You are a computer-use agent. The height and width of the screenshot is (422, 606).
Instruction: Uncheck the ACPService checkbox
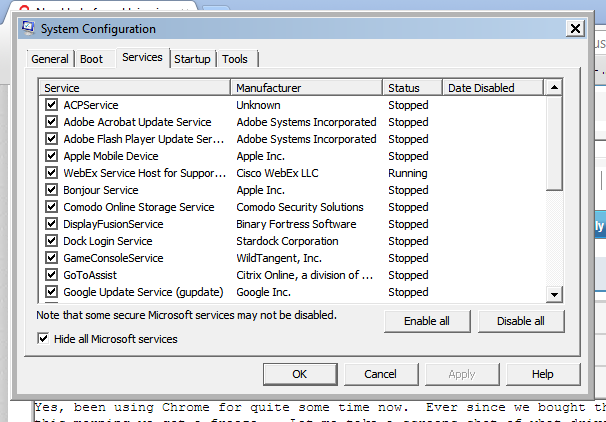pyautogui.click(x=51, y=104)
